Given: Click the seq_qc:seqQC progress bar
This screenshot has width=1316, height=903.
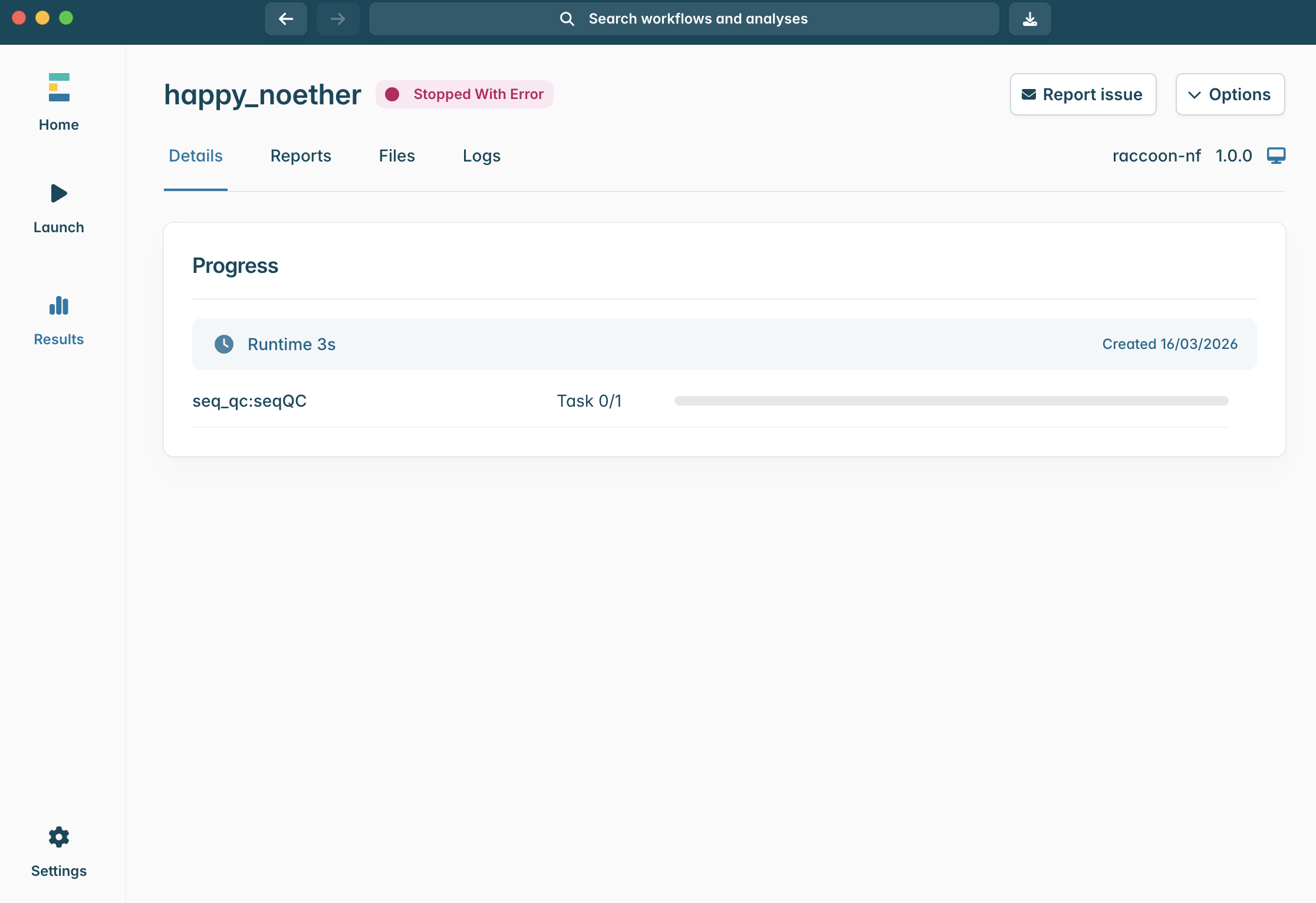Looking at the screenshot, I should click(x=951, y=401).
